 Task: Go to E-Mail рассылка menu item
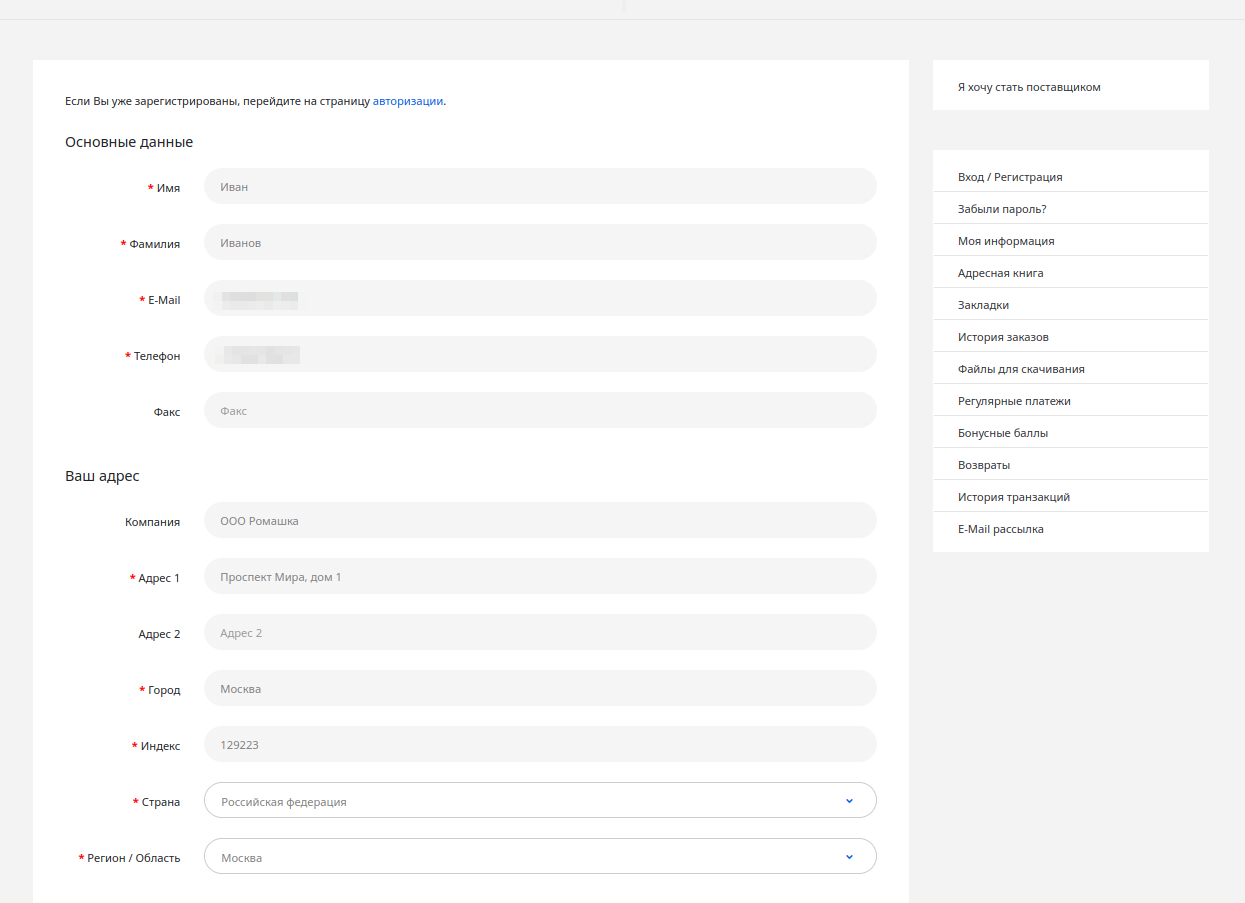1000,529
